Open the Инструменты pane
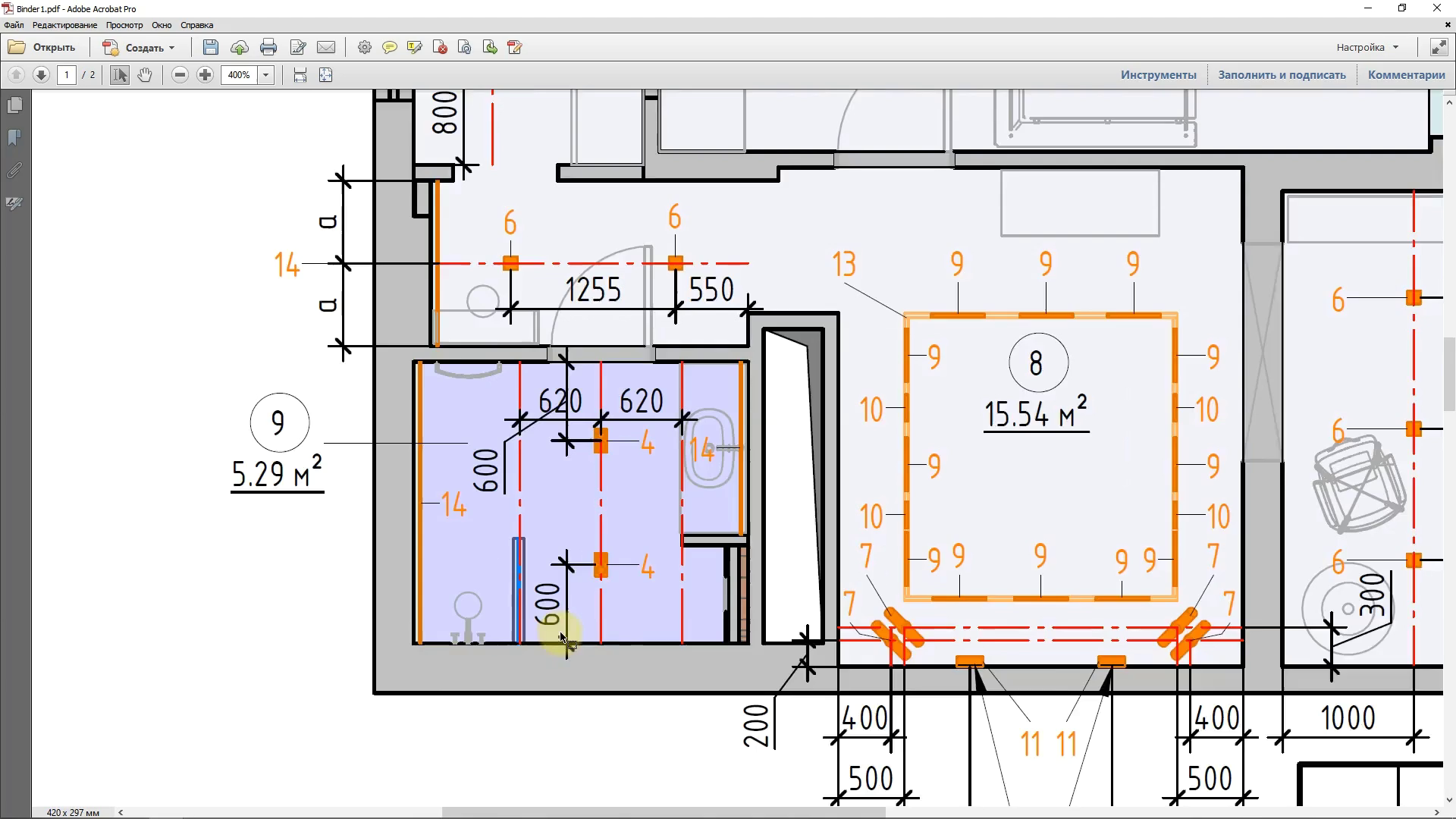This screenshot has height=819, width=1456. (1158, 75)
